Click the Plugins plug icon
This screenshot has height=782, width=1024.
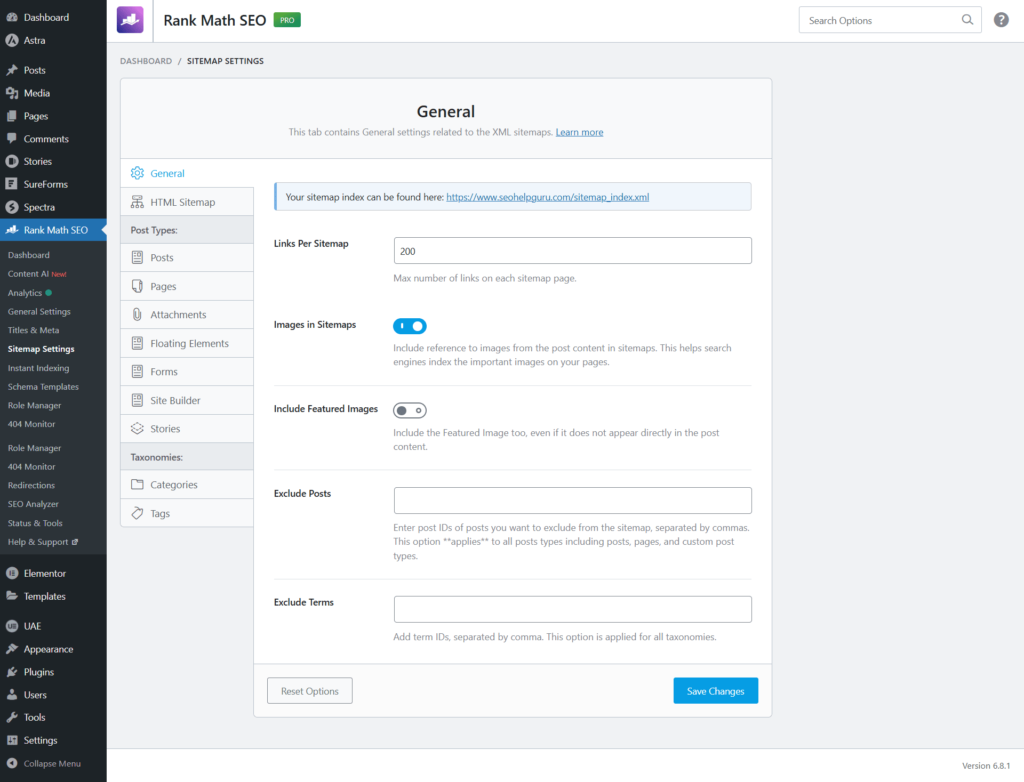[12, 672]
